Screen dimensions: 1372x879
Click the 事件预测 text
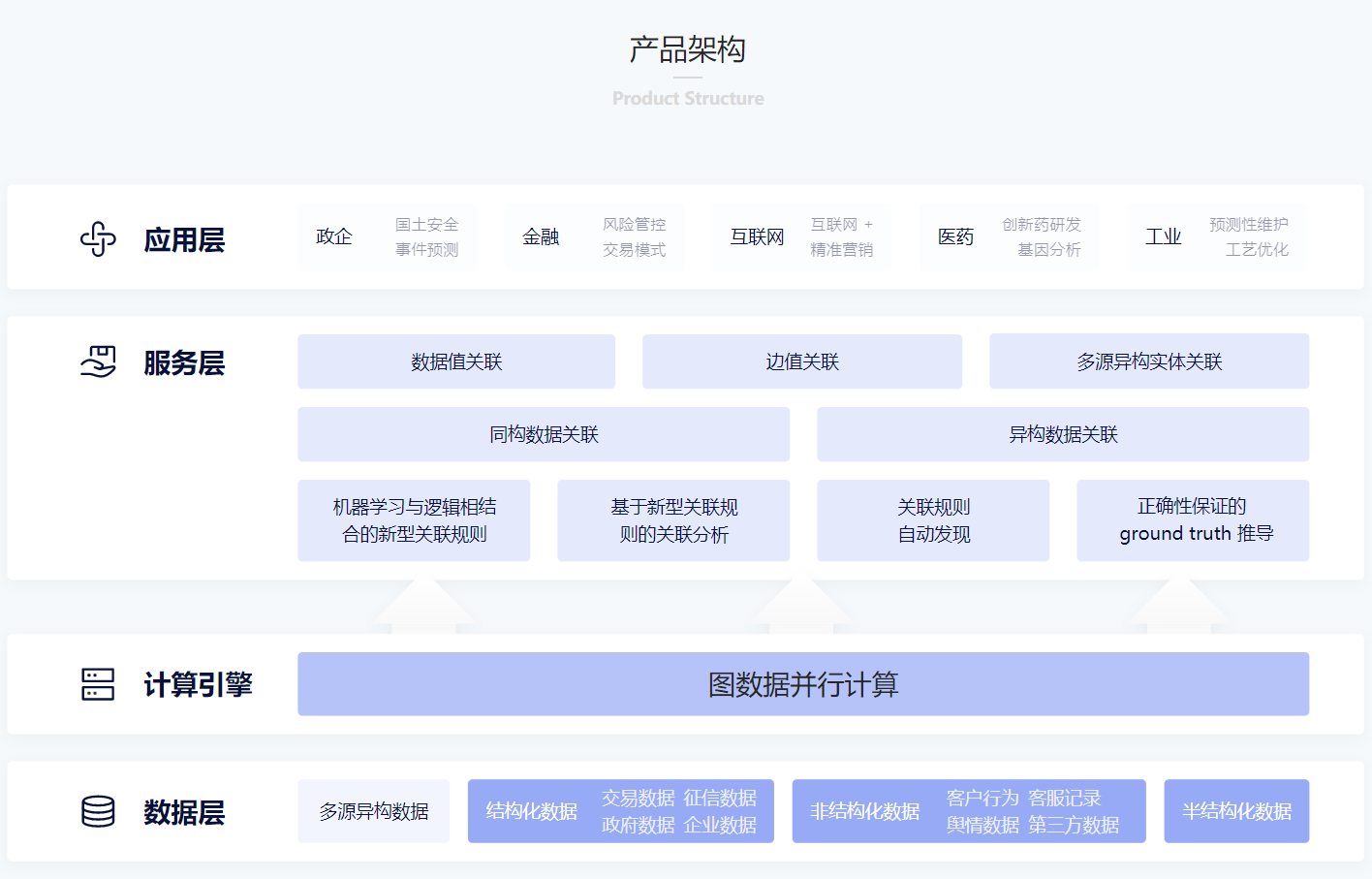click(426, 249)
